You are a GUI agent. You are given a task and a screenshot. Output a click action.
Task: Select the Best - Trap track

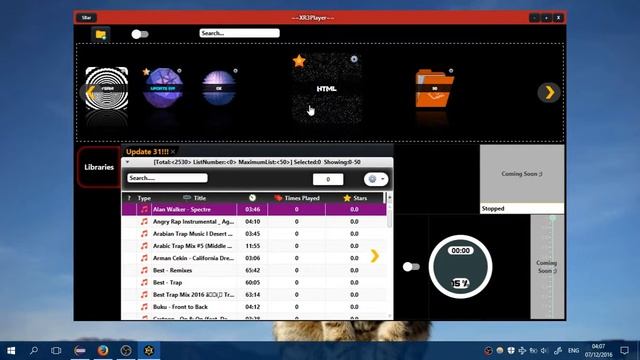[254, 282]
